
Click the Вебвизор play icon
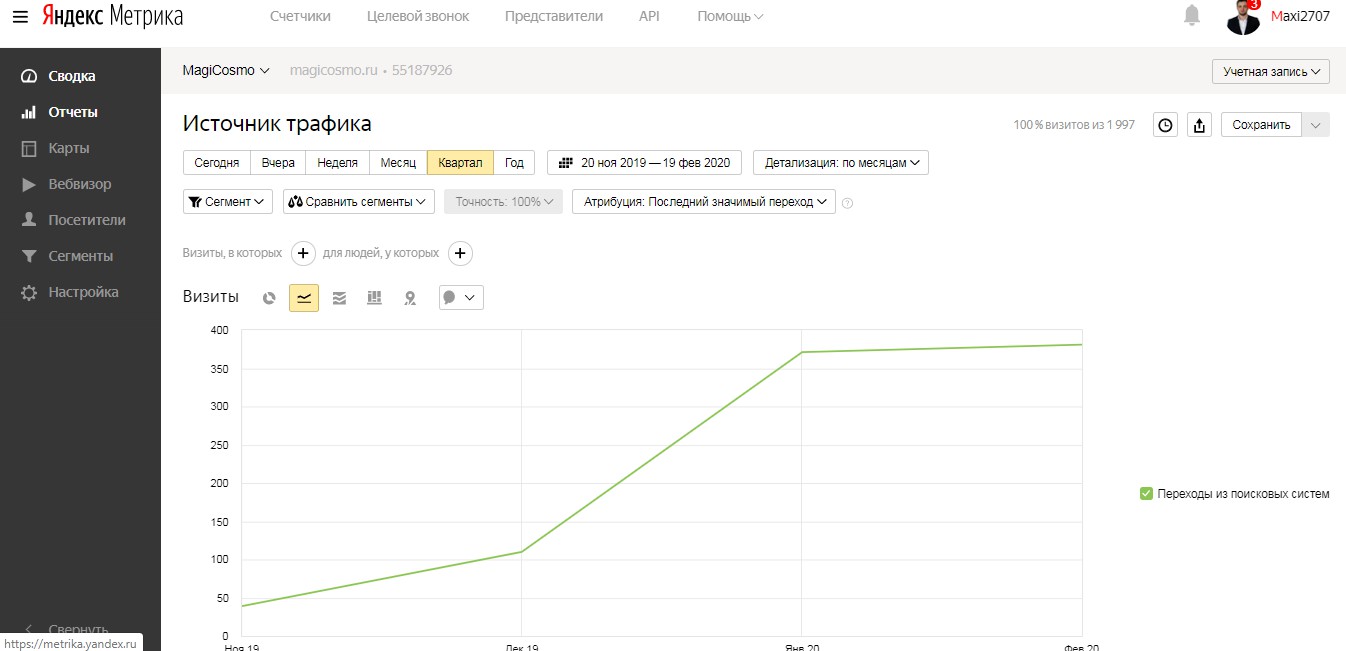coord(29,184)
